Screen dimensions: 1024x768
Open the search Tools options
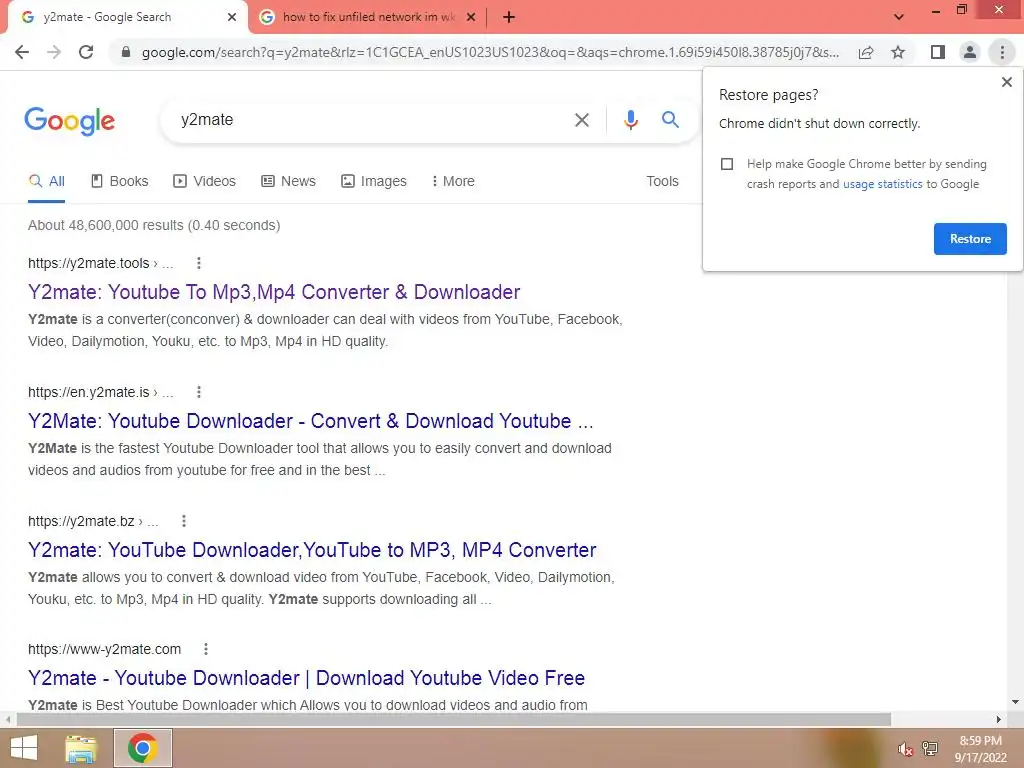point(662,182)
